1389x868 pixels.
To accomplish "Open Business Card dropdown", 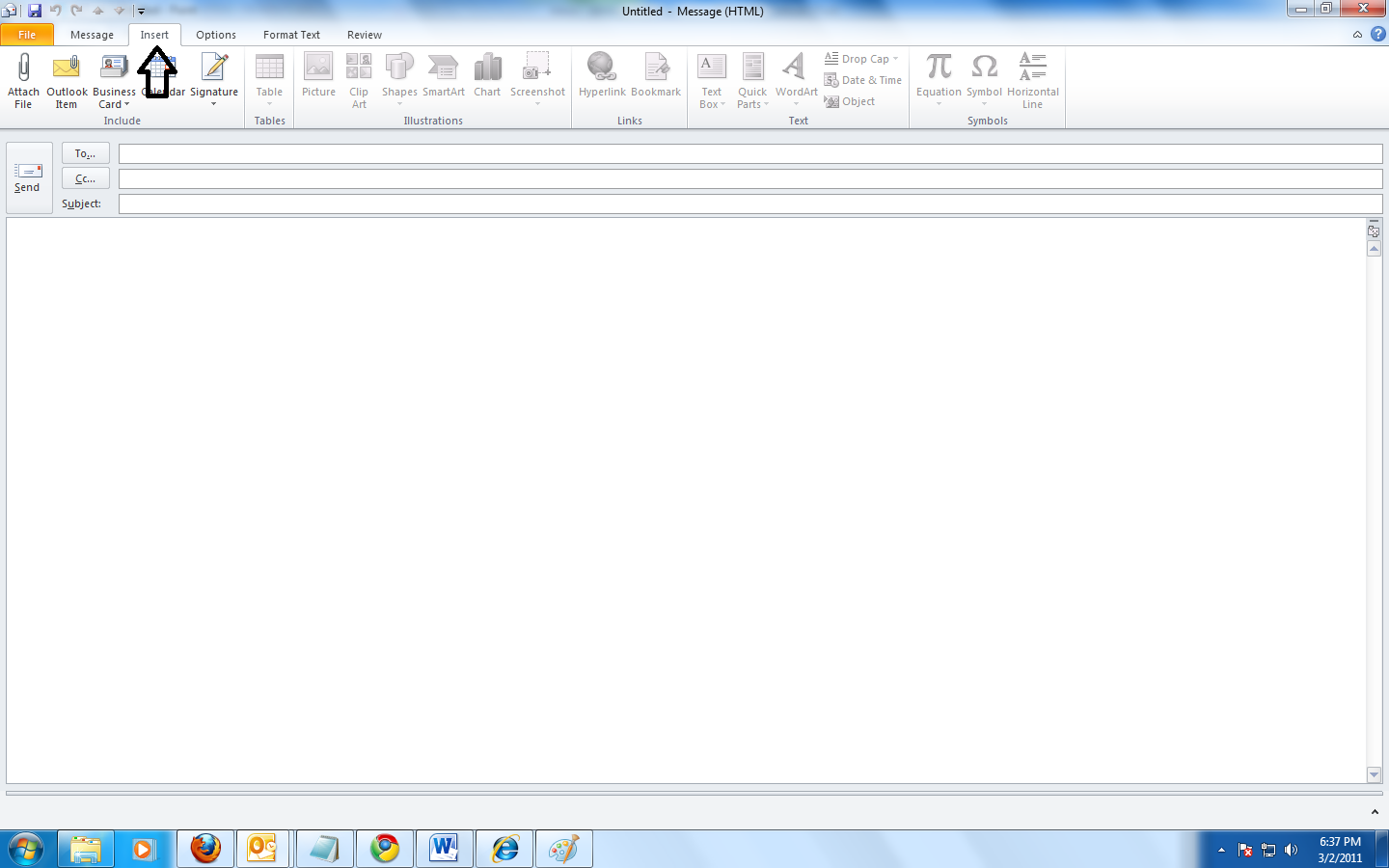I will [x=114, y=81].
